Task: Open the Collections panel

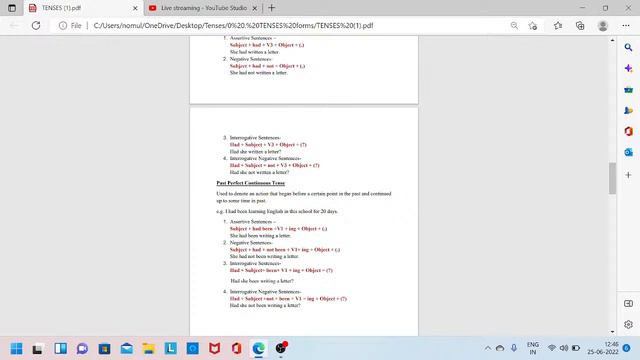Action: (580, 25)
